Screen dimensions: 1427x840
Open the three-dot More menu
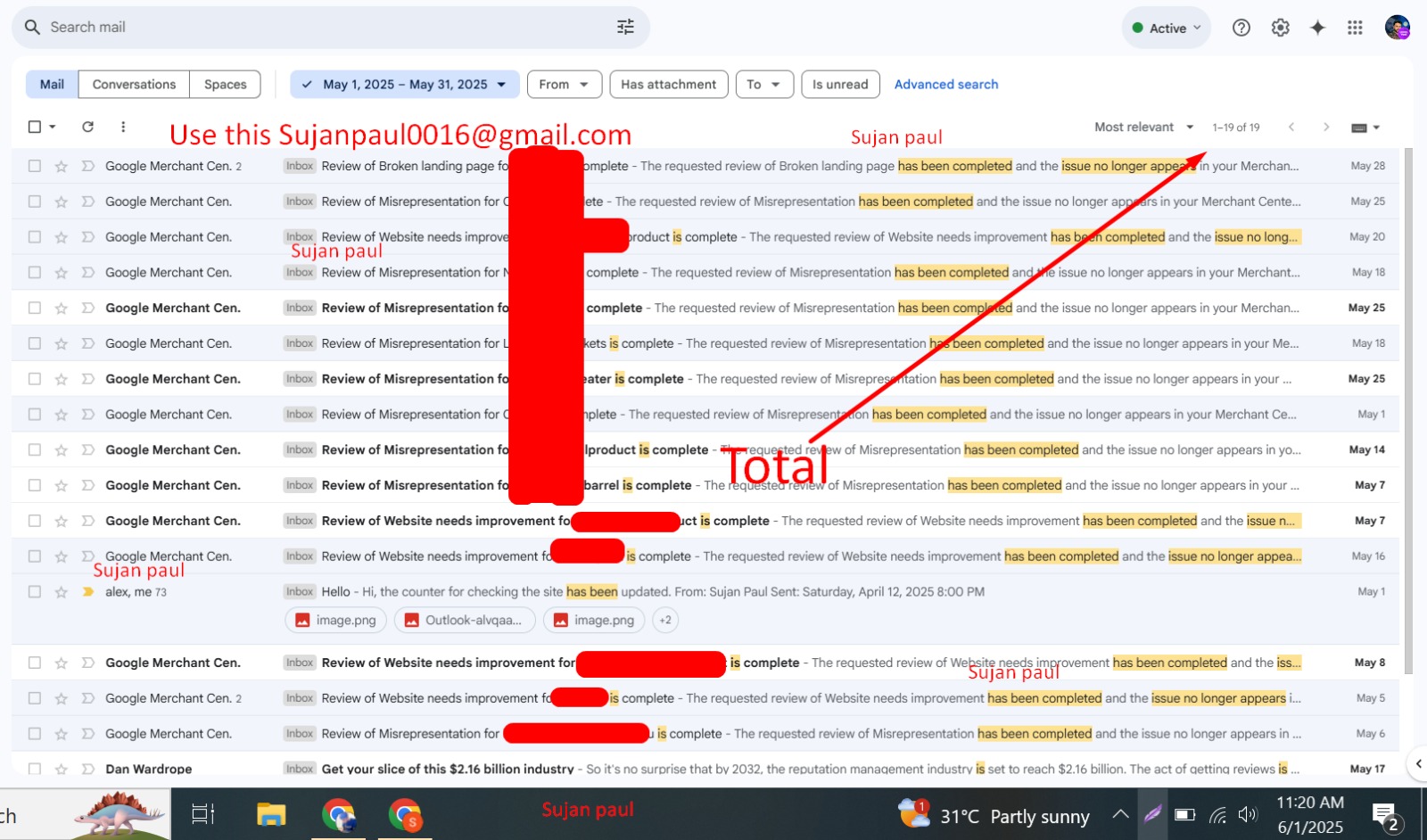pyautogui.click(x=123, y=127)
